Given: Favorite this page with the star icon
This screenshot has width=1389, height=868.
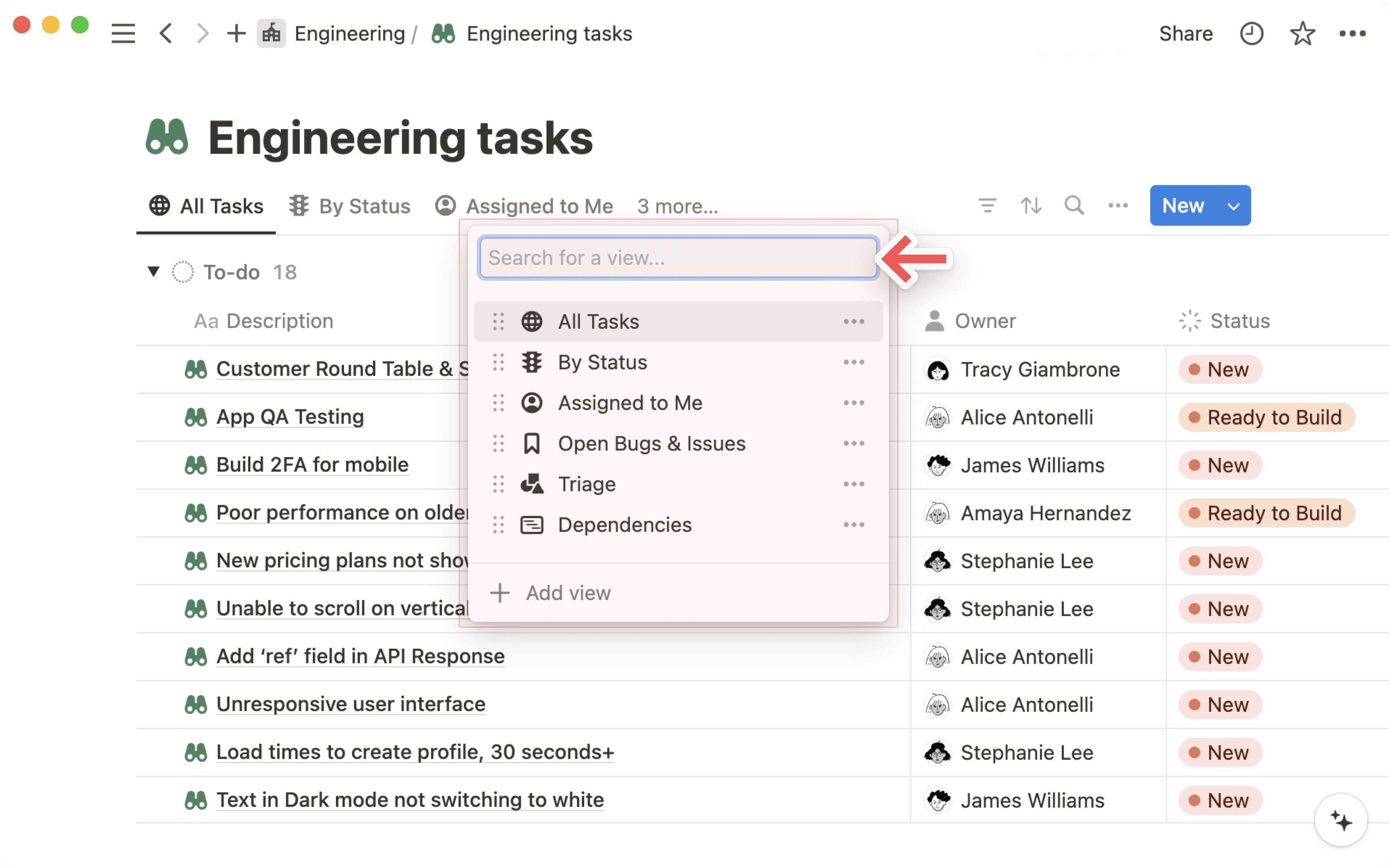Looking at the screenshot, I should pos(1302,33).
